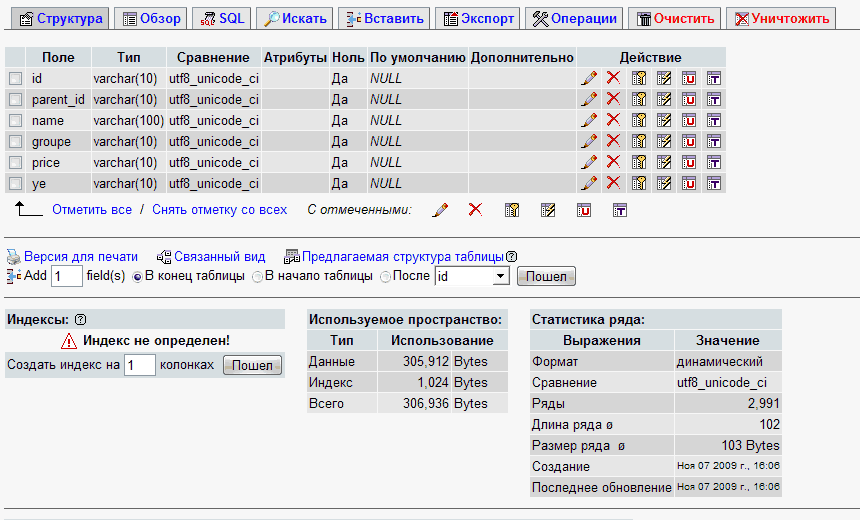
Task: Set primary key icon on the name row
Action: pos(639,120)
